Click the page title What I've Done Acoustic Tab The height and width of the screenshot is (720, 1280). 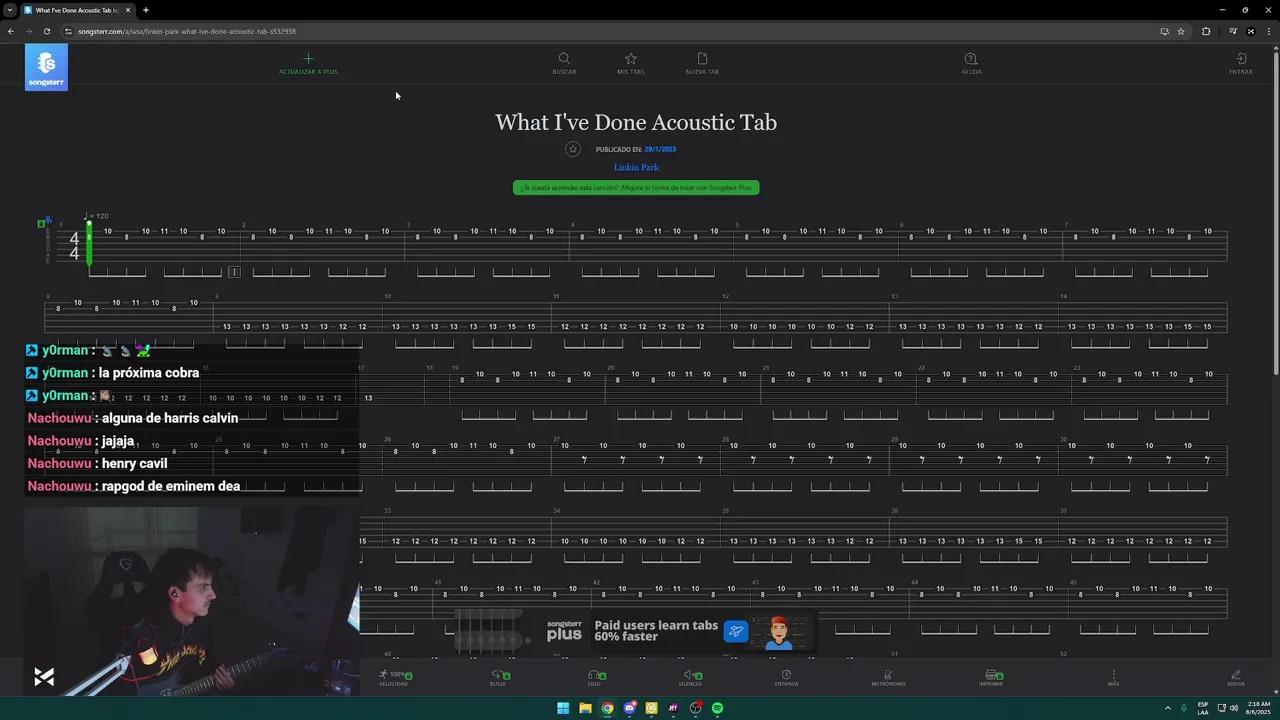pyautogui.click(x=636, y=122)
